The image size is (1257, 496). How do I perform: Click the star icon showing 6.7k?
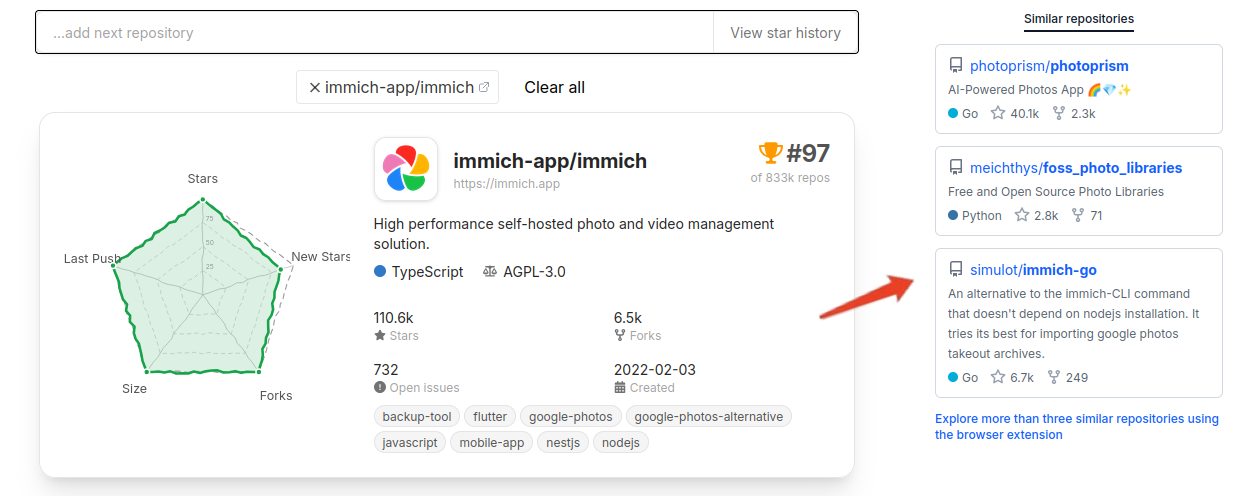(998, 377)
